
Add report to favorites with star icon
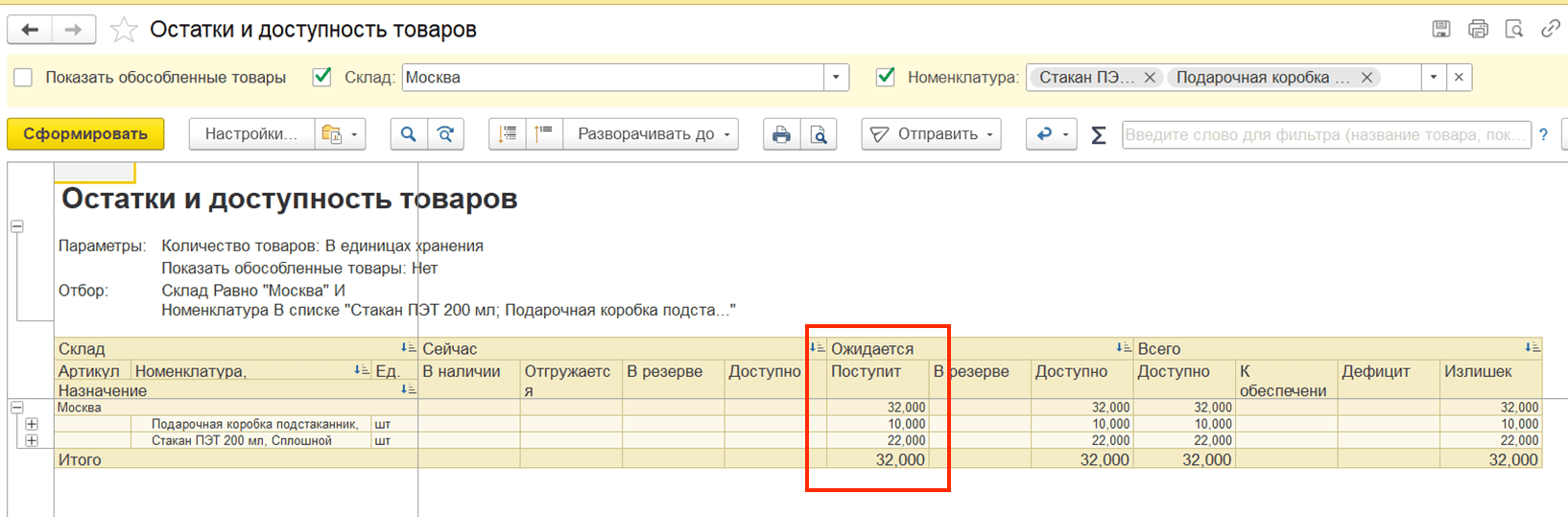tap(124, 30)
